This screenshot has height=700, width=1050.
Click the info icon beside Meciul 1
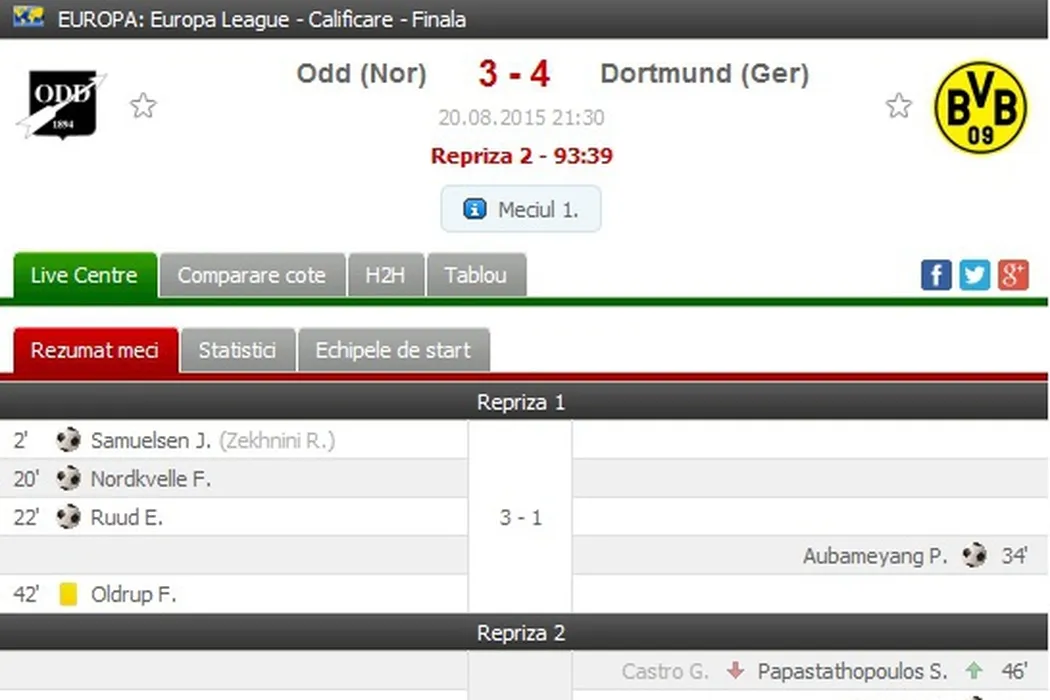point(475,210)
